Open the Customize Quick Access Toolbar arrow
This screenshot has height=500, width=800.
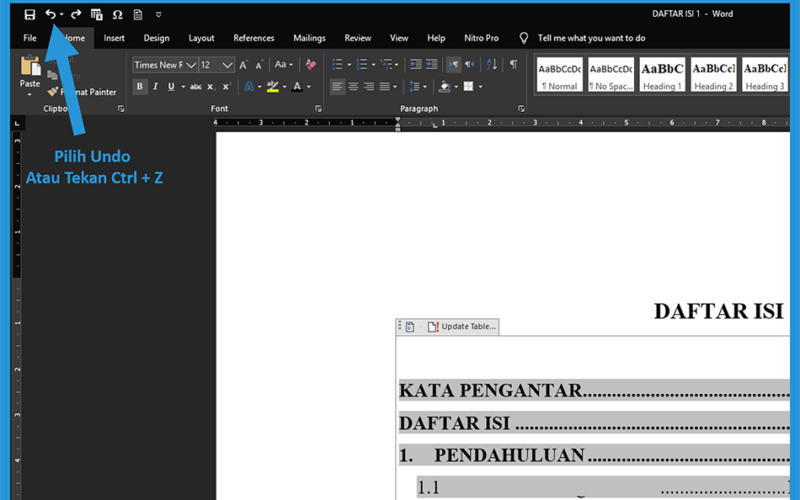pos(159,15)
